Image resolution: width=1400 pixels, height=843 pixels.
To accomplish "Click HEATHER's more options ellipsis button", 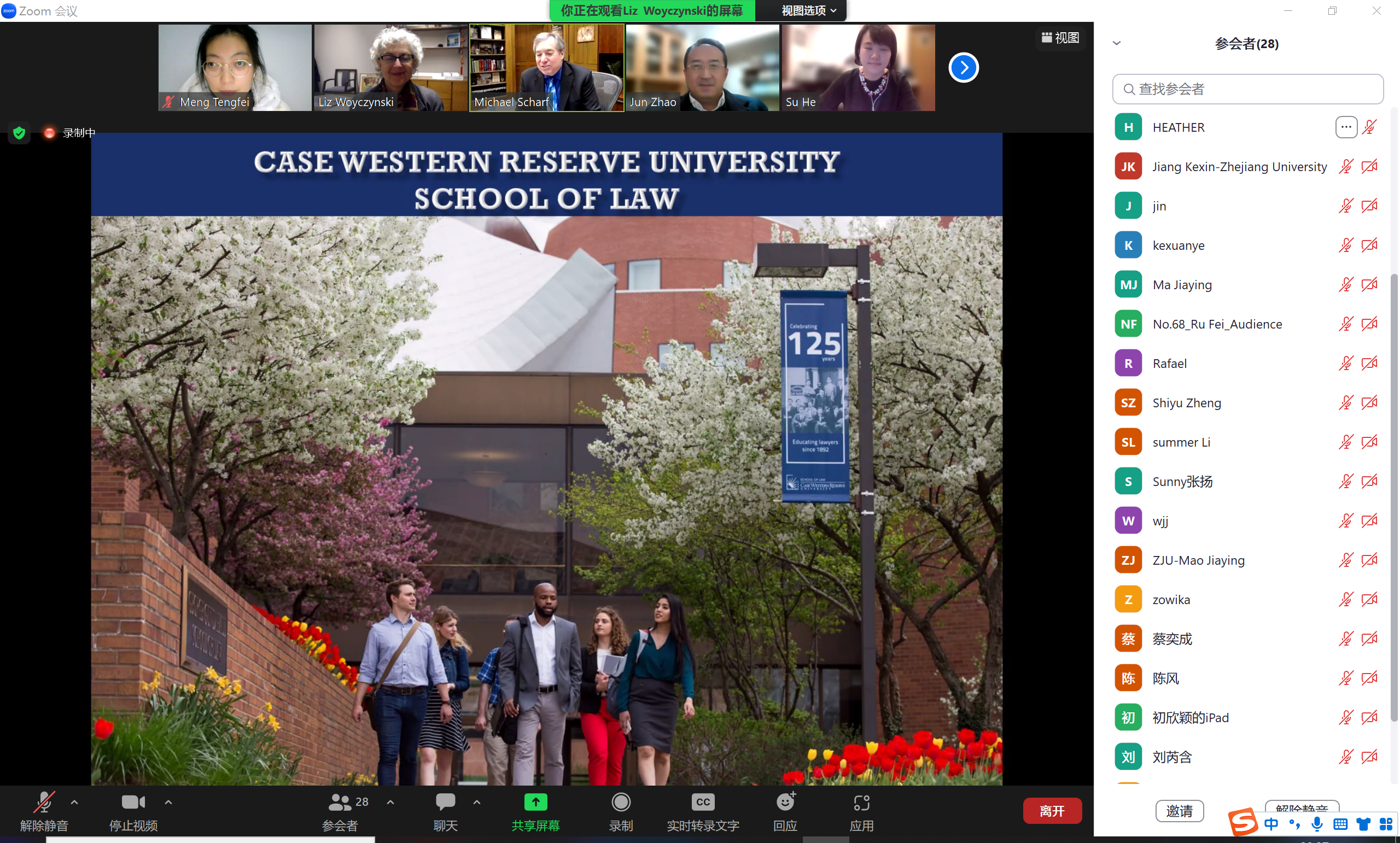I will coord(1346,127).
